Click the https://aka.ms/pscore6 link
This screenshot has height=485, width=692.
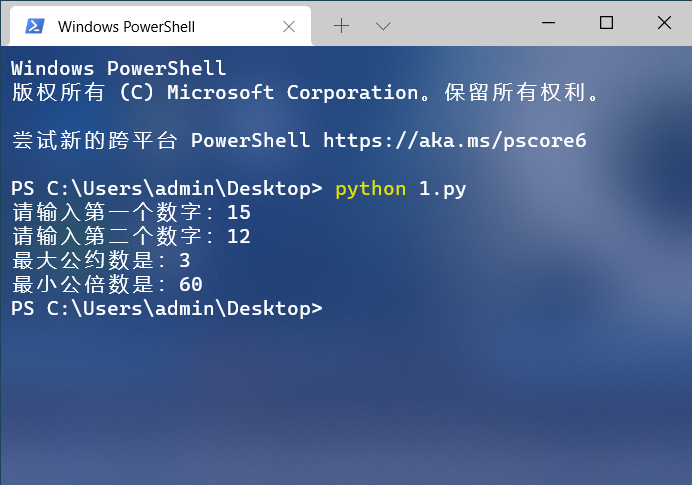click(x=455, y=141)
